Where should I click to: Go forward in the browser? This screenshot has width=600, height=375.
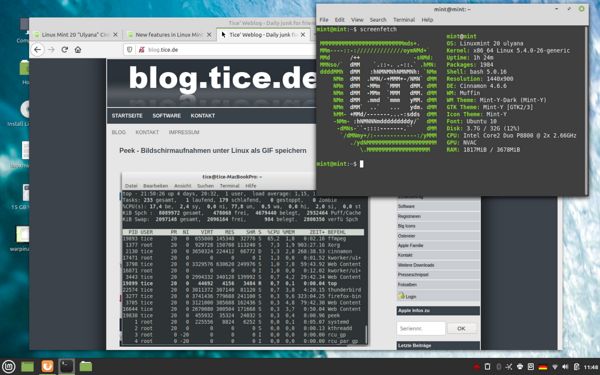tap(51, 50)
